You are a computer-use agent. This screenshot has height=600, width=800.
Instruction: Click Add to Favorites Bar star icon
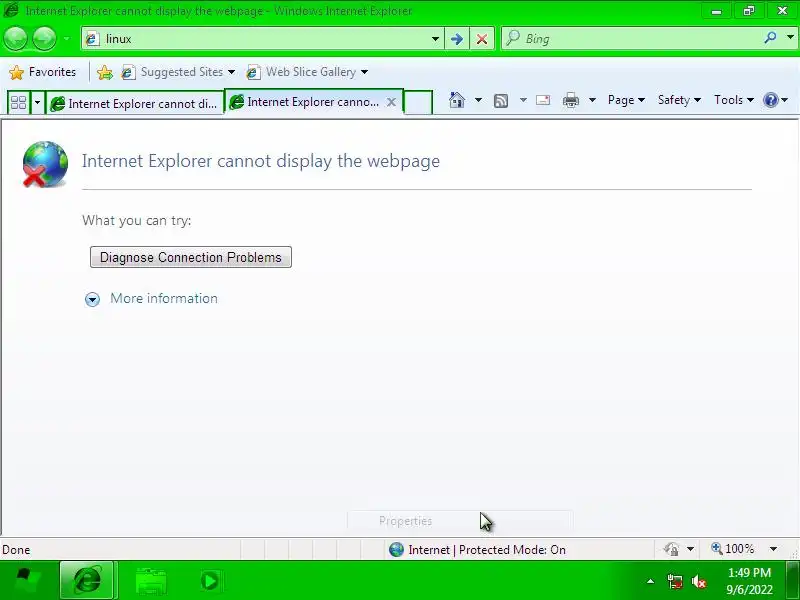105,72
